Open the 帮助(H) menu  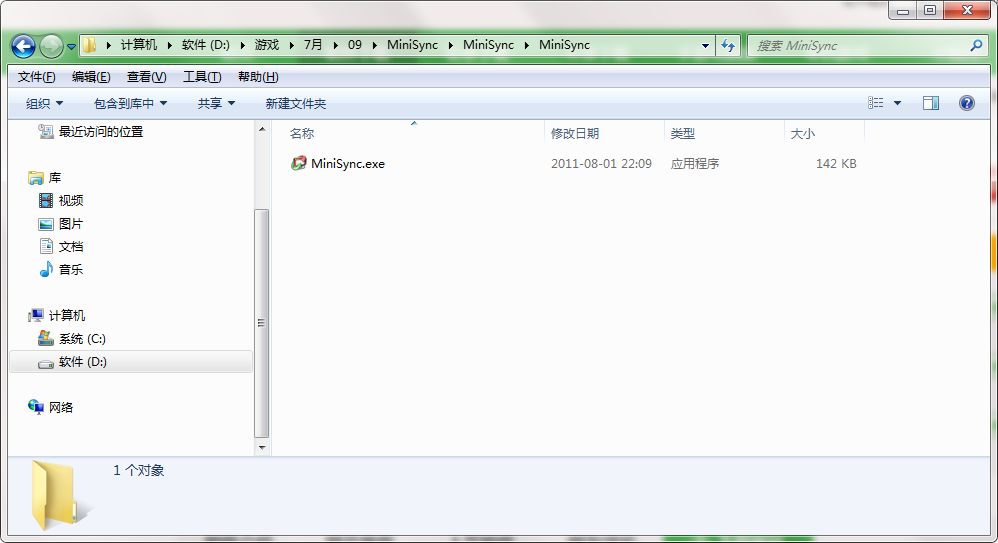pos(258,77)
